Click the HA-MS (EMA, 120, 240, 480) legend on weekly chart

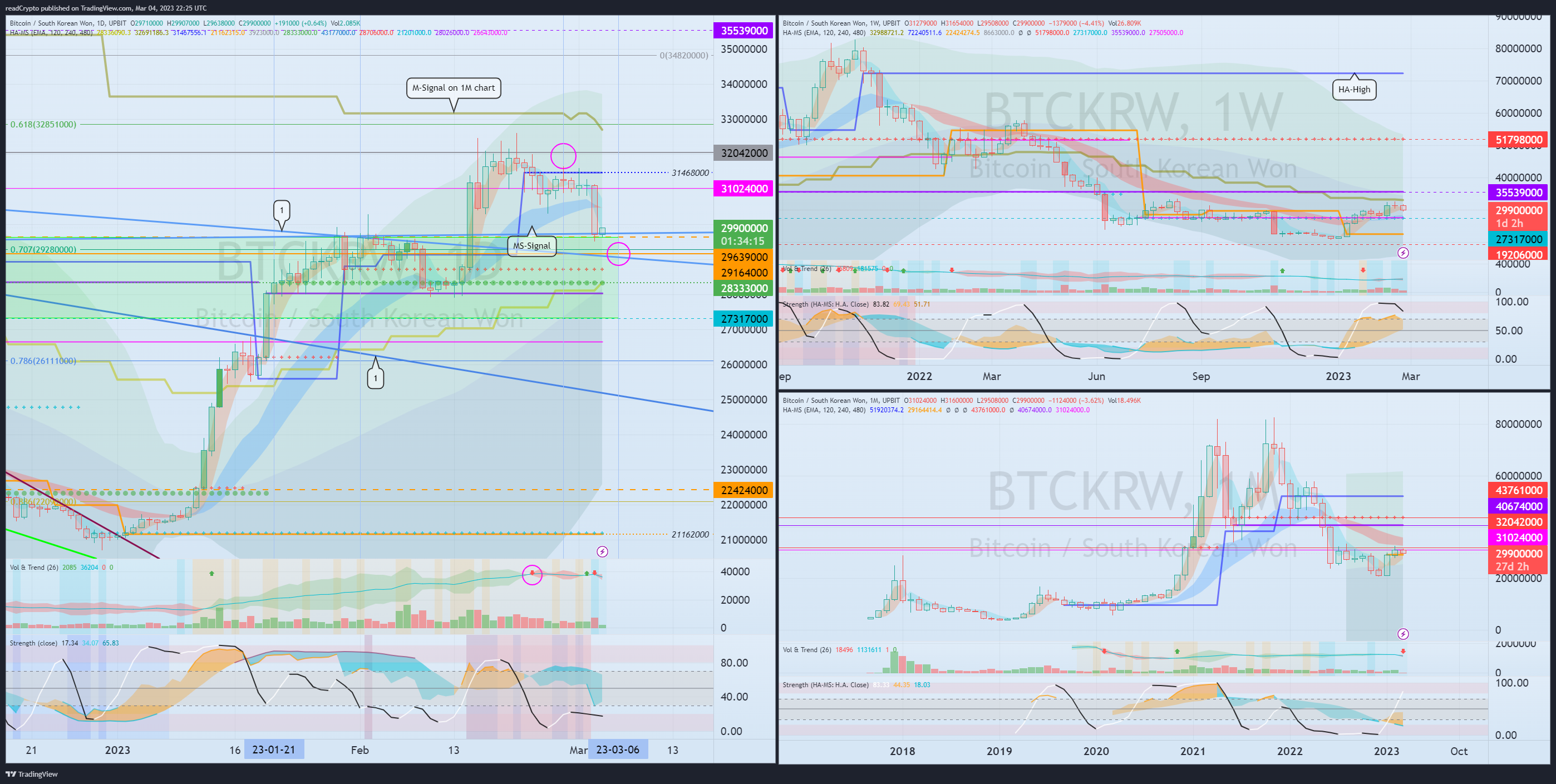[x=824, y=33]
